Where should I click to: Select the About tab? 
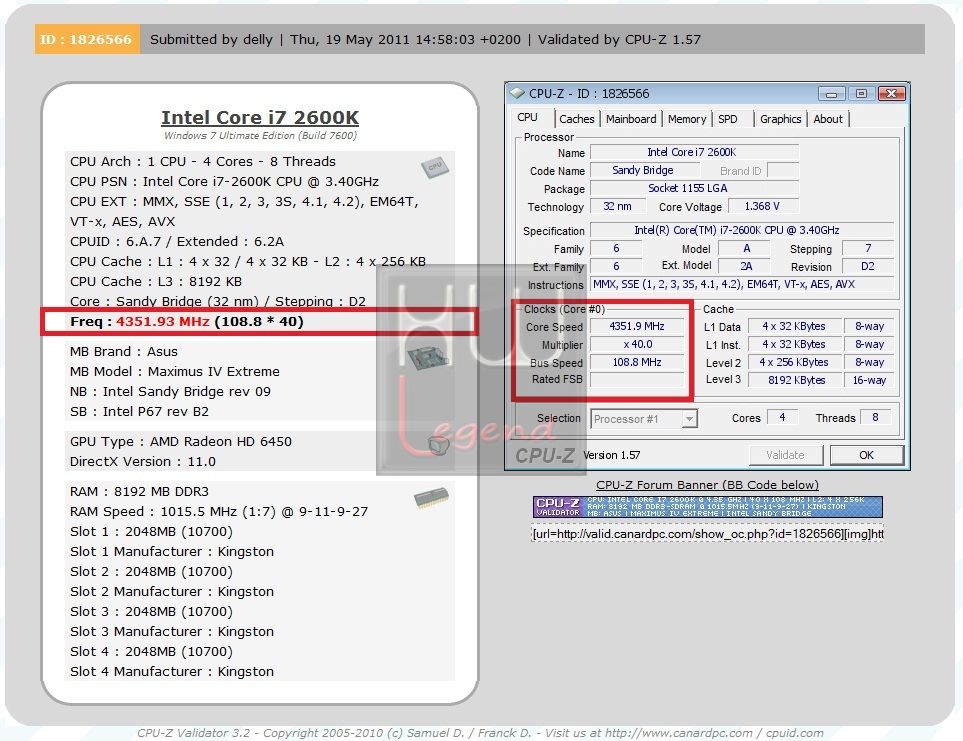tap(828, 119)
